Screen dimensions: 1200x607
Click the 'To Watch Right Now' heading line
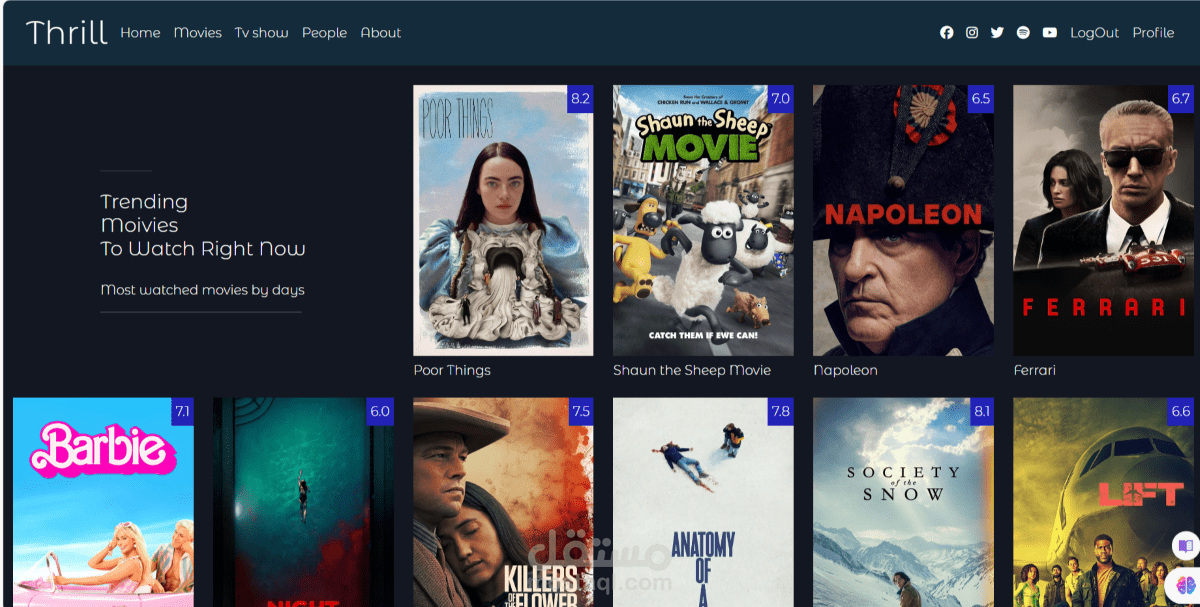pyautogui.click(x=202, y=249)
